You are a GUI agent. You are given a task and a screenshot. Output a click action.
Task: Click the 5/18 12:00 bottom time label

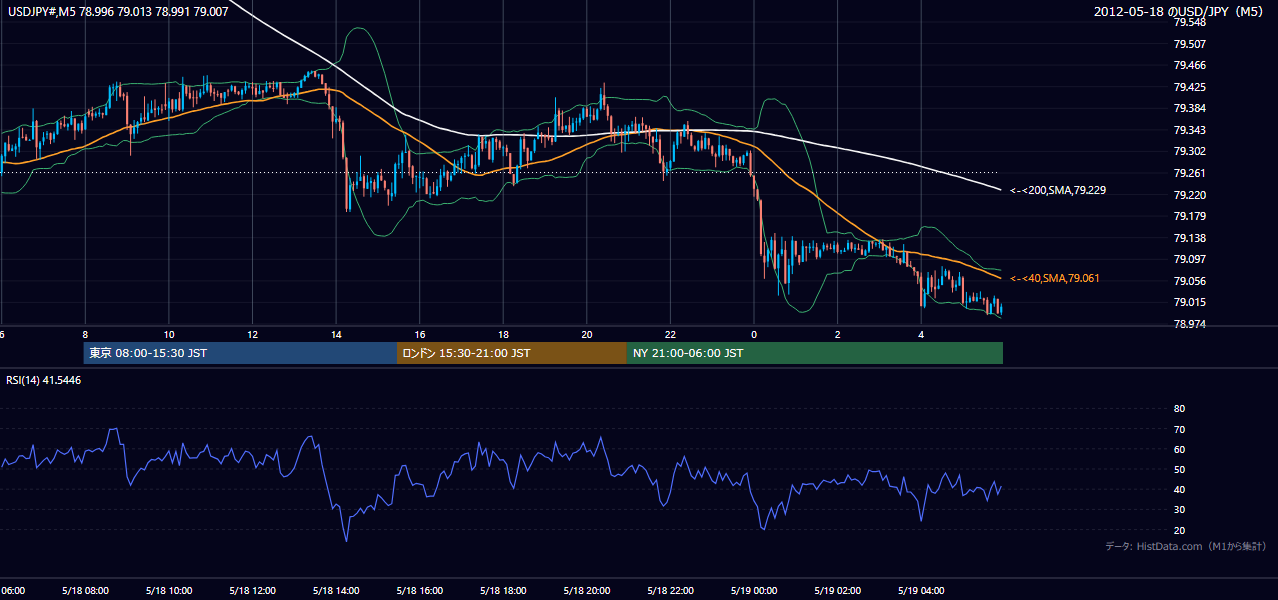coord(253,590)
